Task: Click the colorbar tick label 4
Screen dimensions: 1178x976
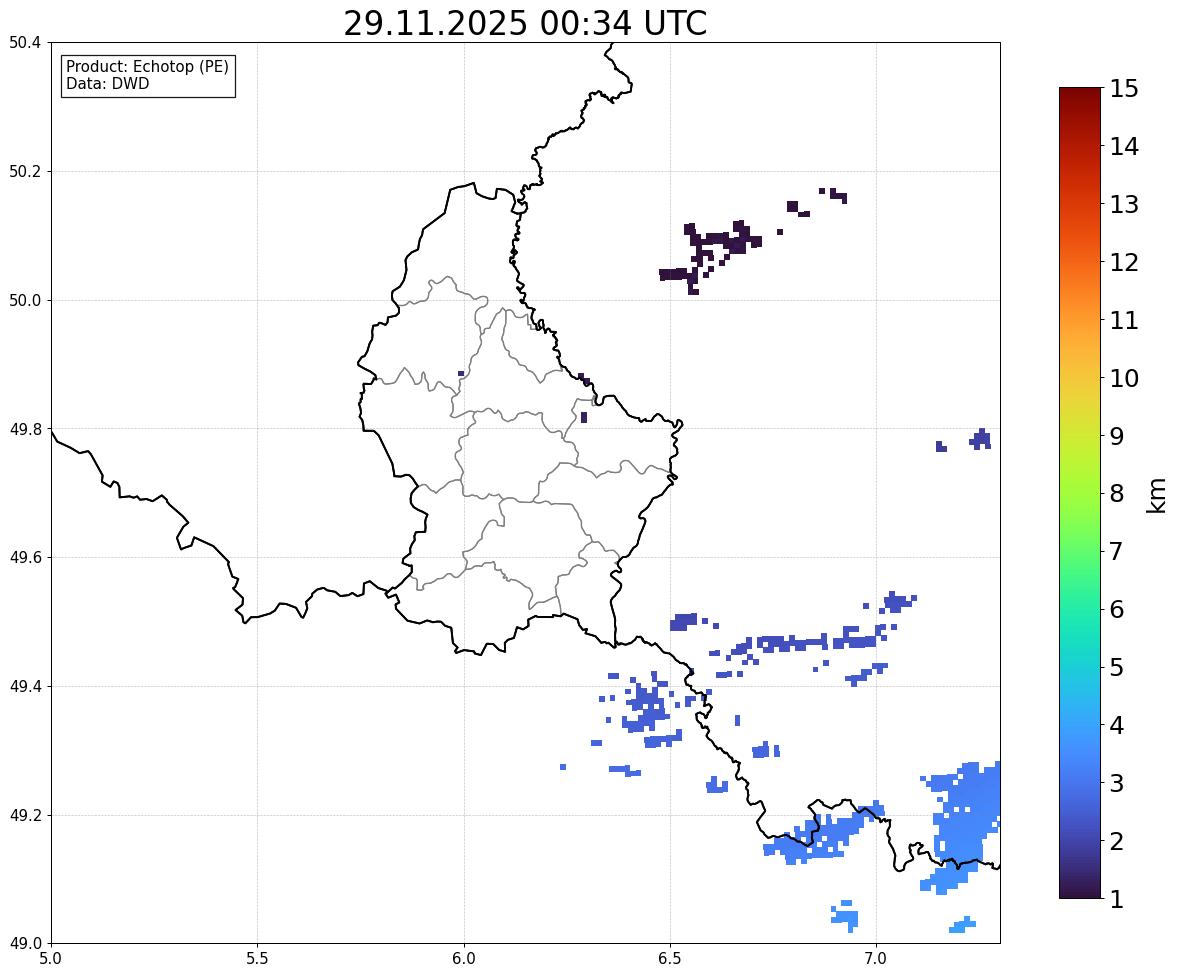Action: (x=1117, y=725)
